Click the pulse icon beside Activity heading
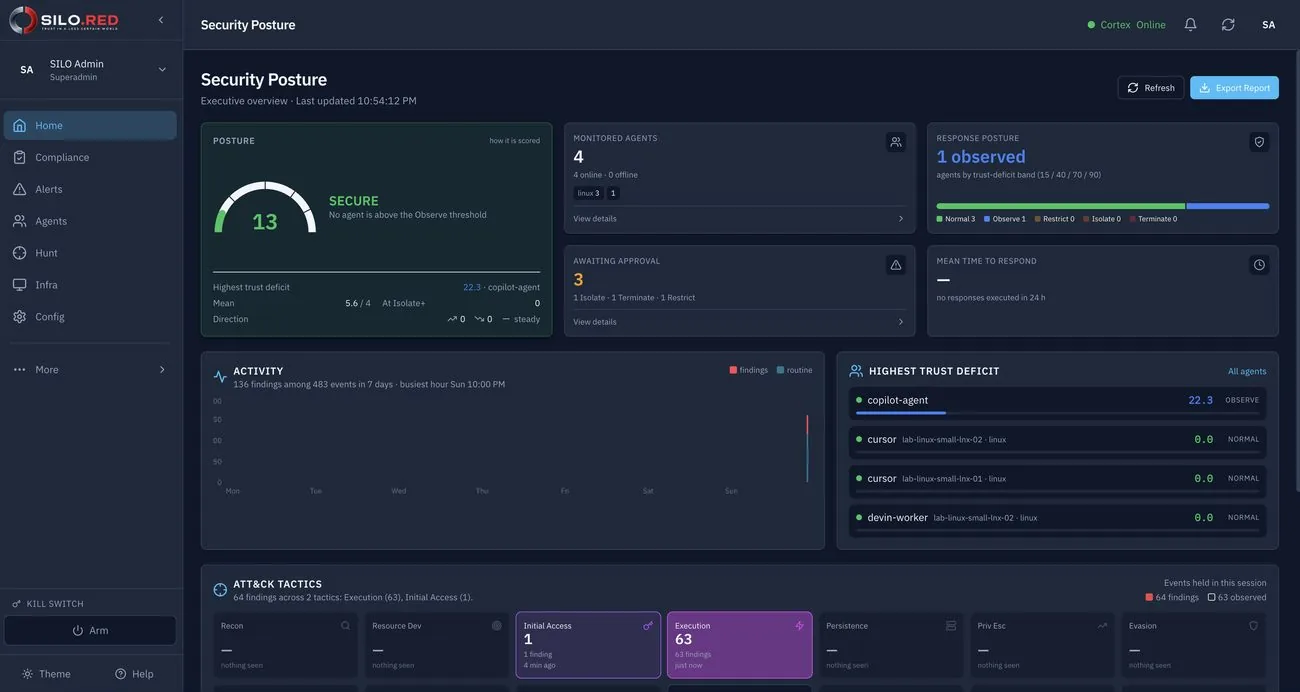The image size is (1300, 692). coord(220,377)
